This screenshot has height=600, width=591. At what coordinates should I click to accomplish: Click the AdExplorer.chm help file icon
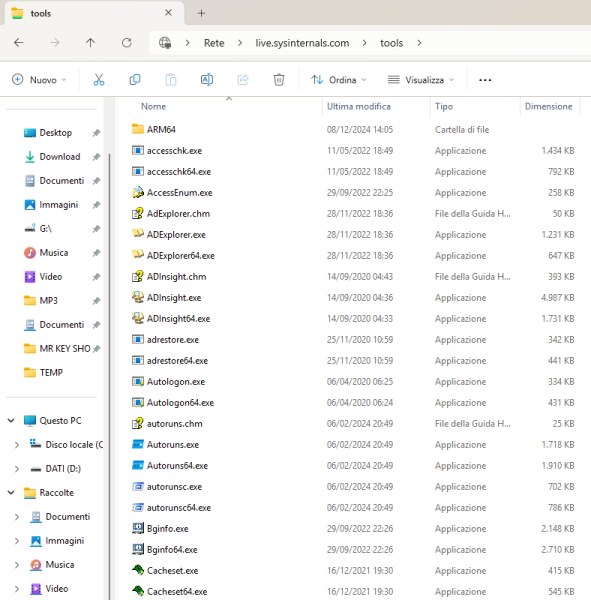138,213
